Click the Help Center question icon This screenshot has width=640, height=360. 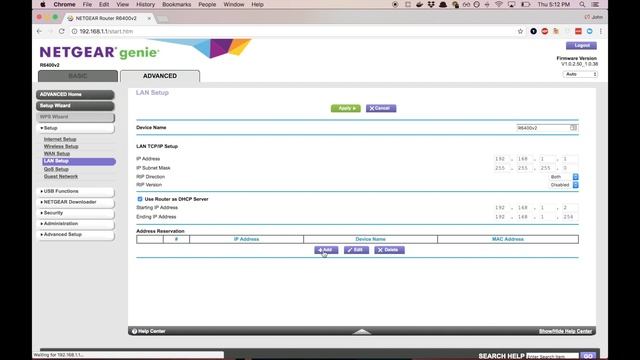coord(134,331)
